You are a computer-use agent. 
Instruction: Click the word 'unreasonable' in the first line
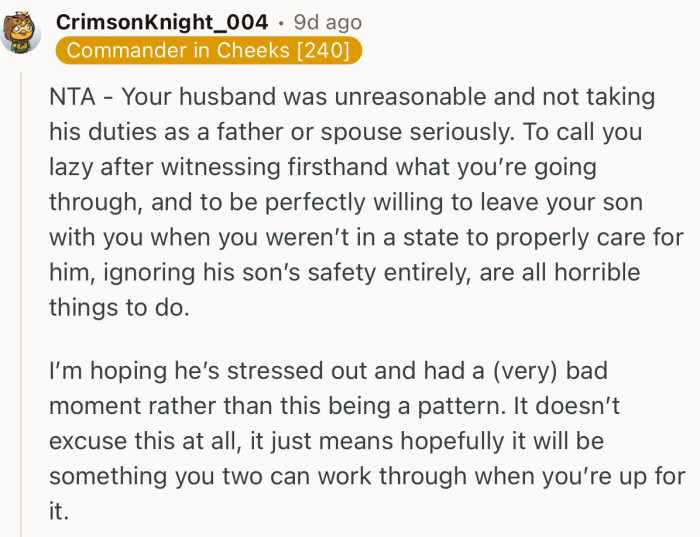pos(410,97)
